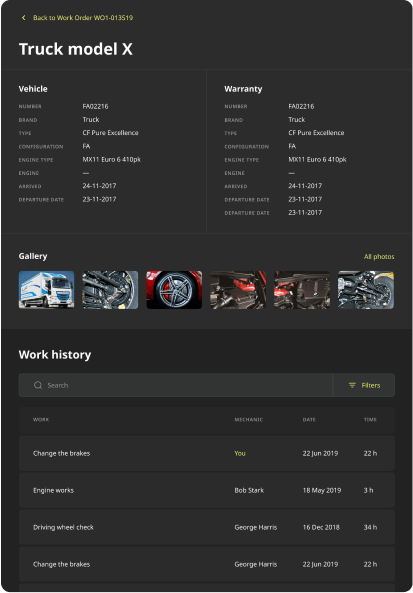Click Warranty number FA02216 value
Image resolution: width=413 pixels, height=593 pixels.
point(301,106)
